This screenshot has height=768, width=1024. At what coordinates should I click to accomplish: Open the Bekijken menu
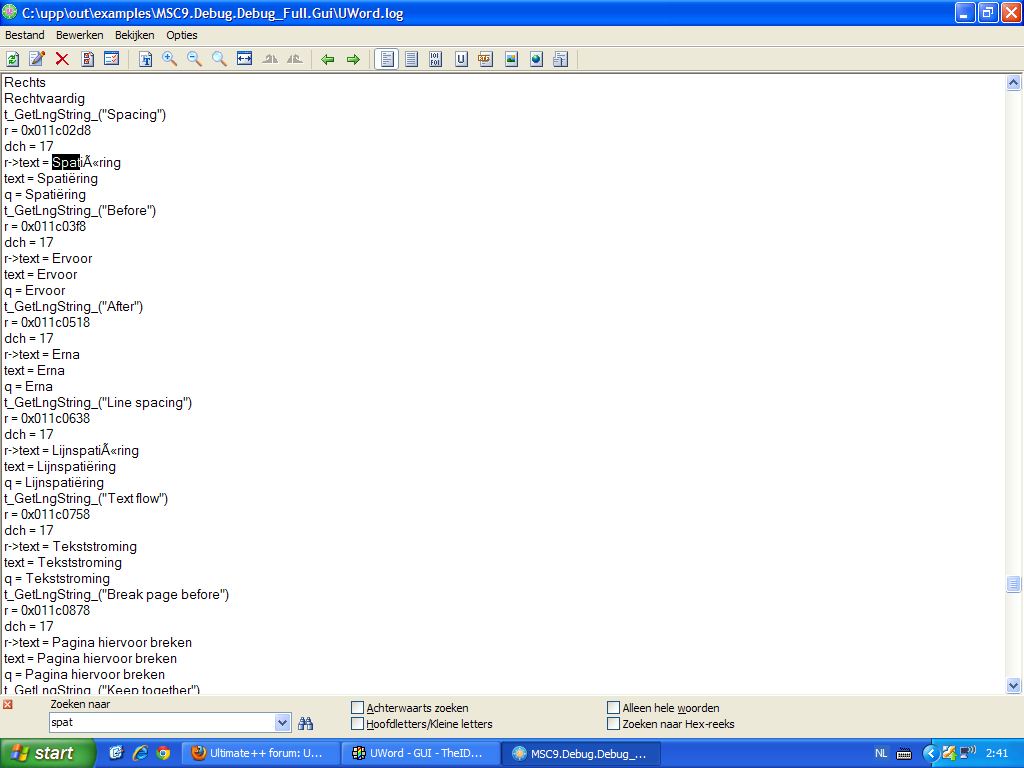134,35
